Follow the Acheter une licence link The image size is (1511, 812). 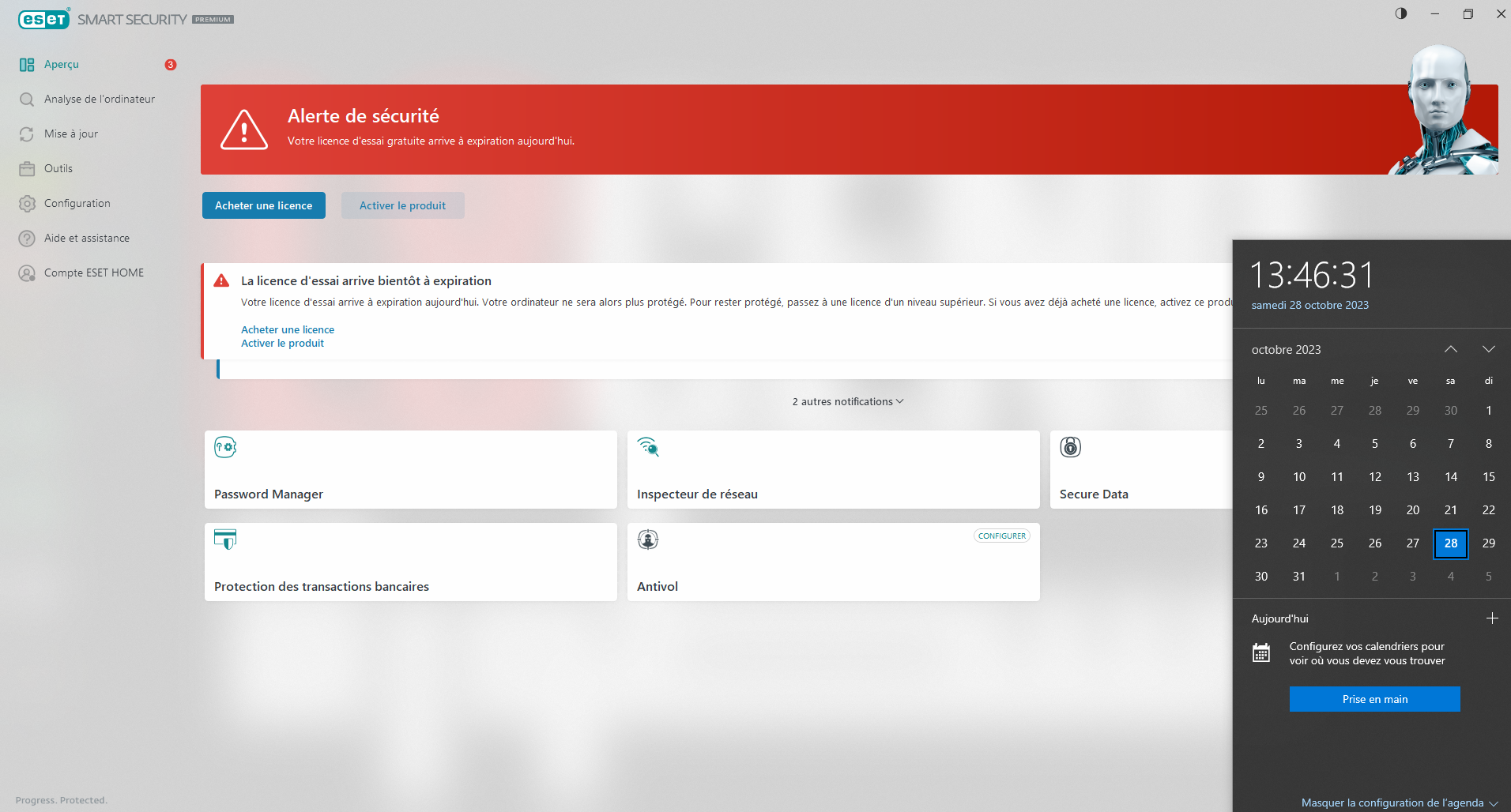(x=288, y=330)
